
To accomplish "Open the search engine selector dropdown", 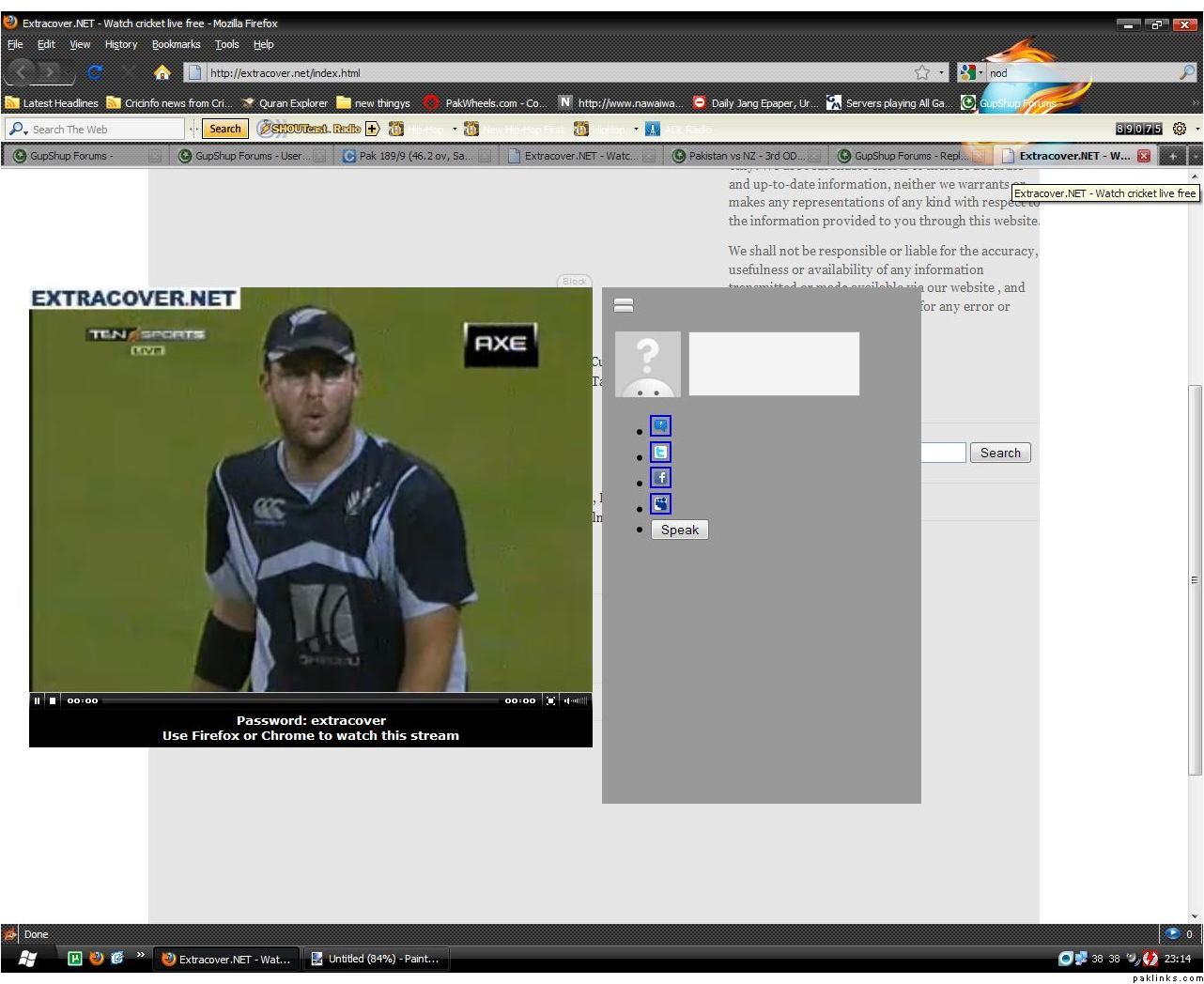I will click(x=971, y=72).
